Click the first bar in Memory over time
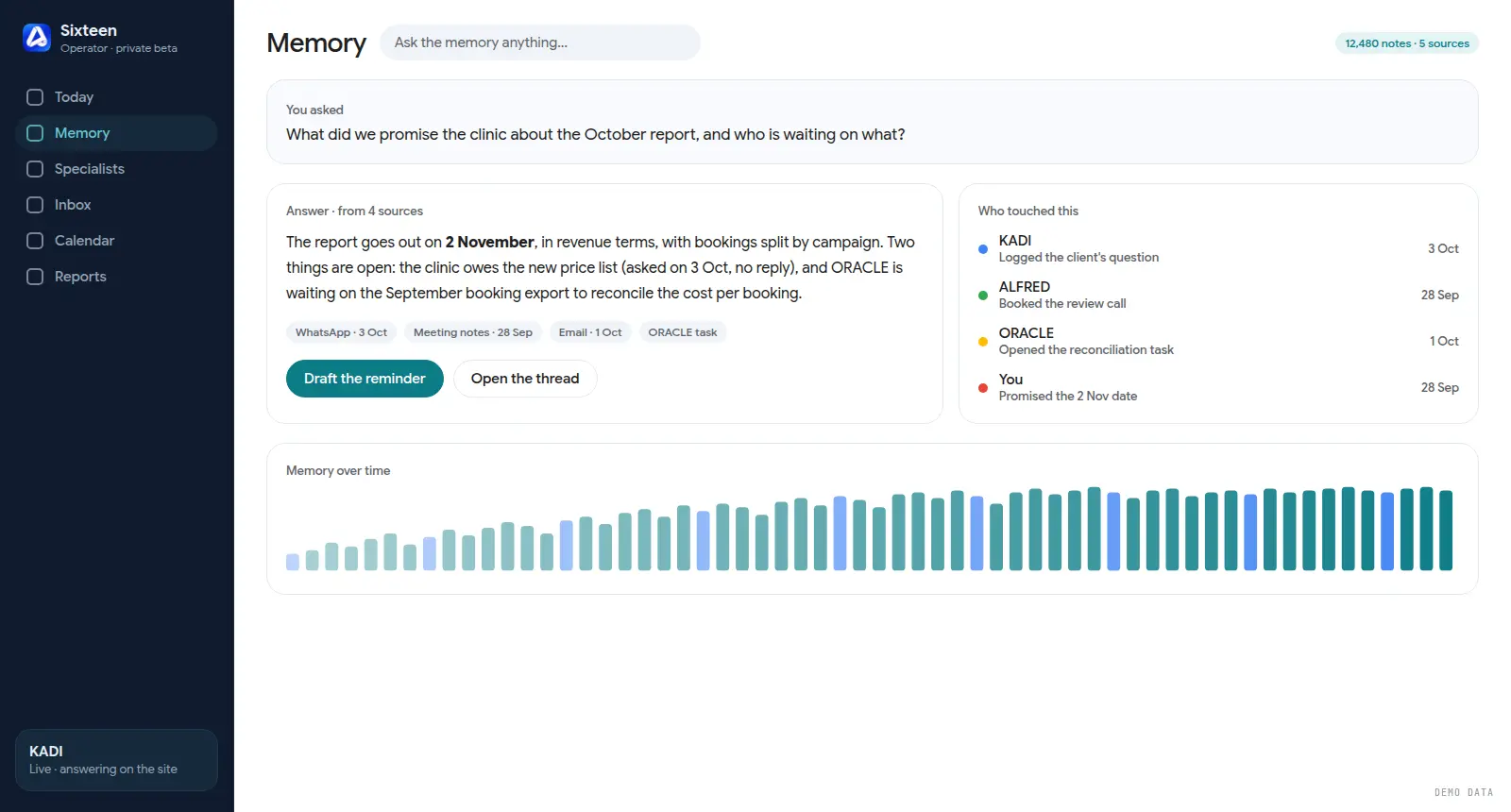1511x812 pixels. 293,562
